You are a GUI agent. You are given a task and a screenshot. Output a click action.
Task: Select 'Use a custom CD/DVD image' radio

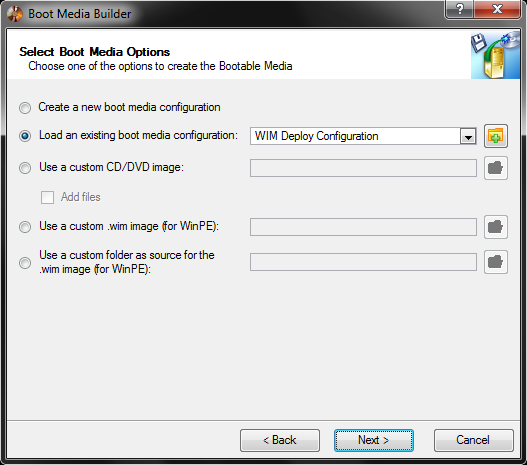point(25,167)
